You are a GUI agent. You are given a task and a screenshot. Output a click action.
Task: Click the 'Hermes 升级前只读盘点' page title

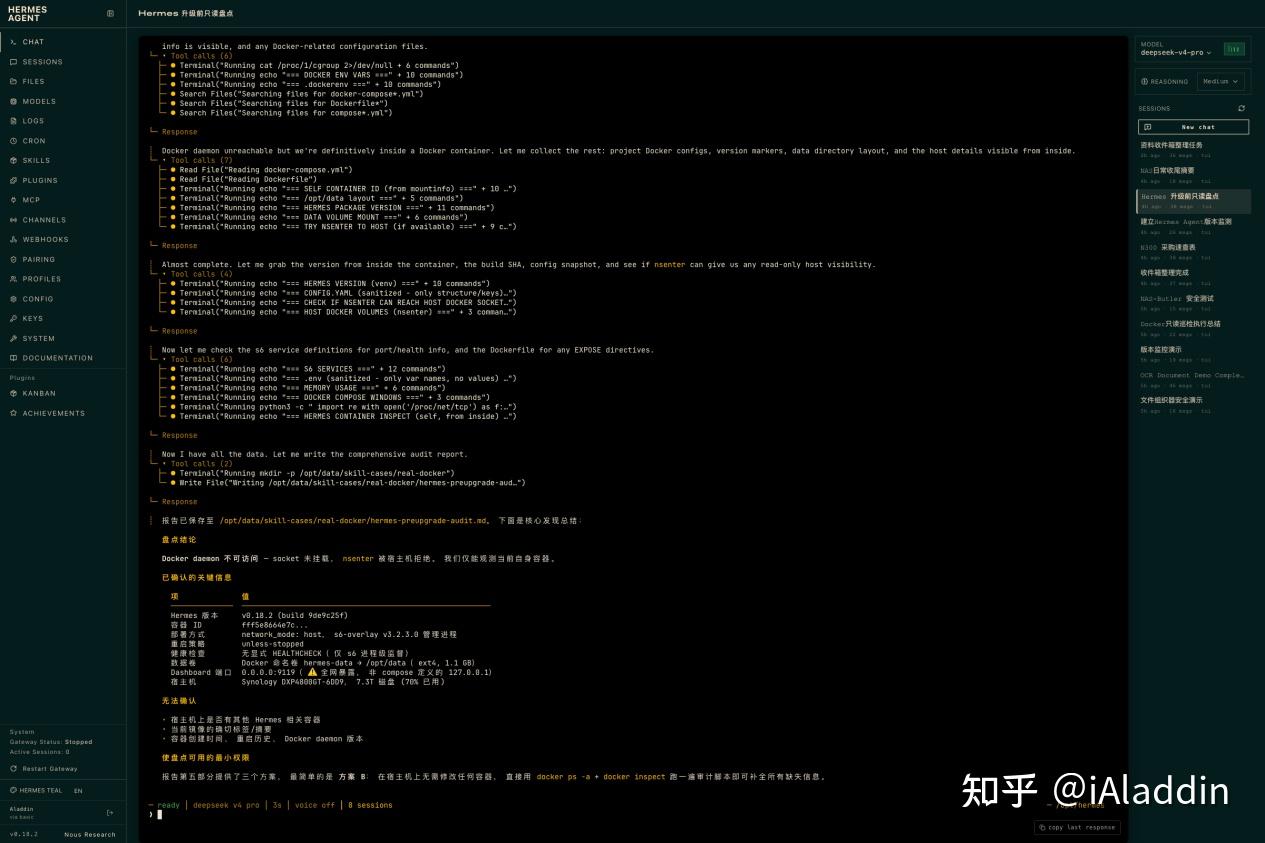tap(186, 13)
